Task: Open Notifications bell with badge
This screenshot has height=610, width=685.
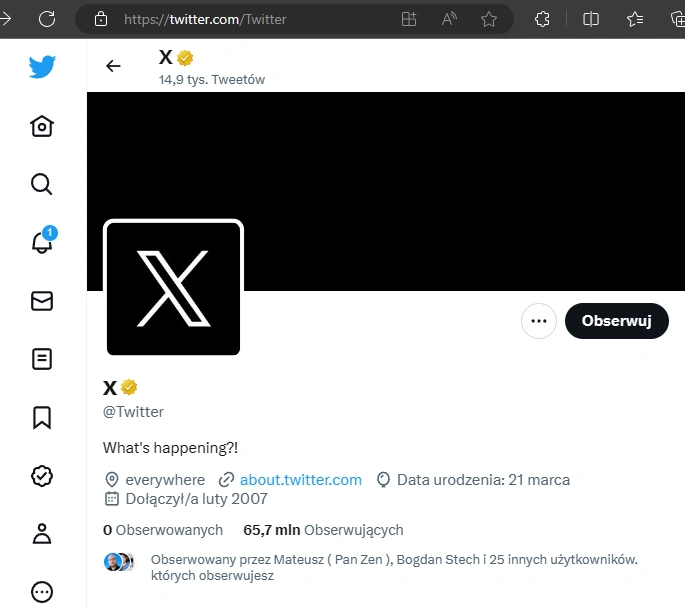Action: [x=43, y=240]
